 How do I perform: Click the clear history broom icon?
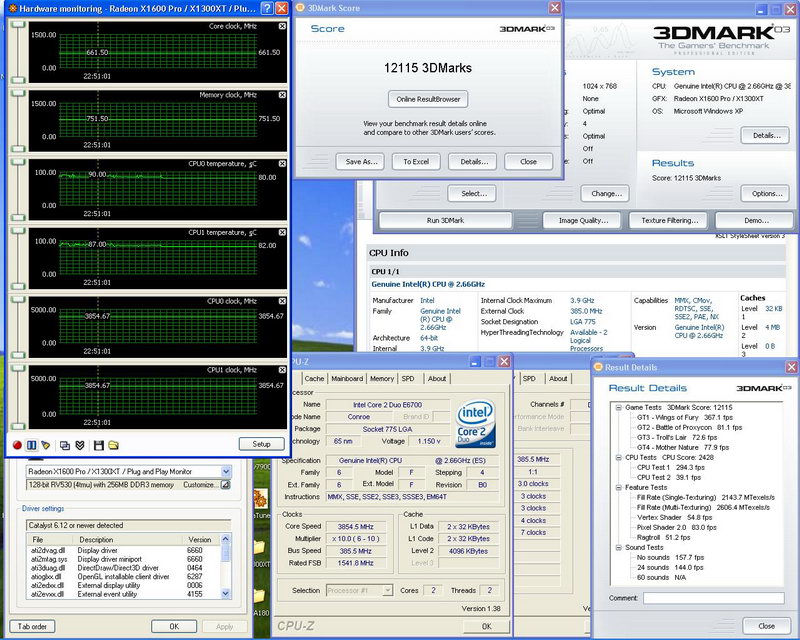[46, 445]
